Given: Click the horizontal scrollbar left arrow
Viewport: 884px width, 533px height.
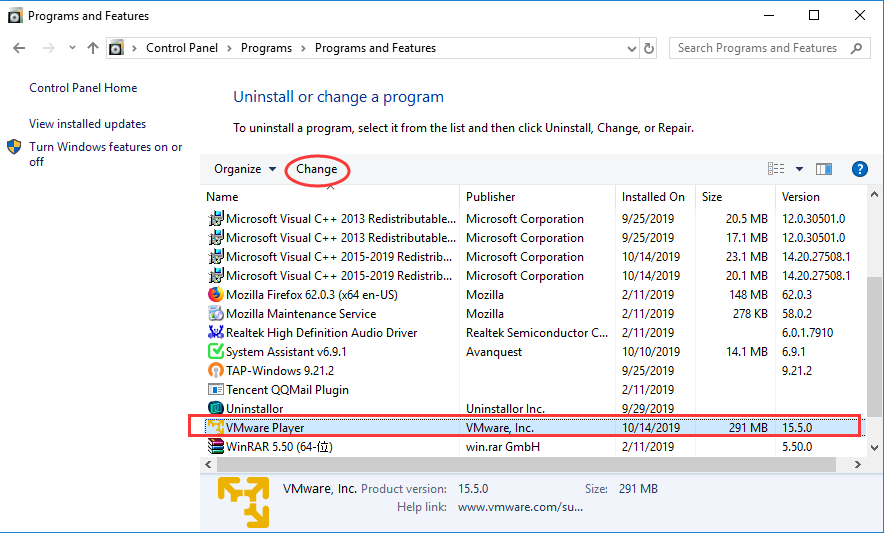Looking at the screenshot, I should [x=209, y=464].
